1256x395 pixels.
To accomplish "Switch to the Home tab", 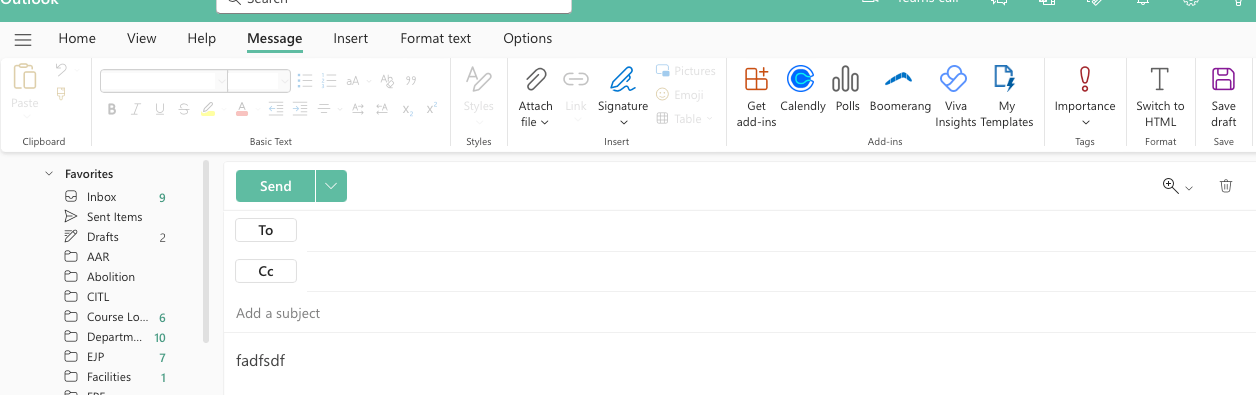I will click(77, 39).
